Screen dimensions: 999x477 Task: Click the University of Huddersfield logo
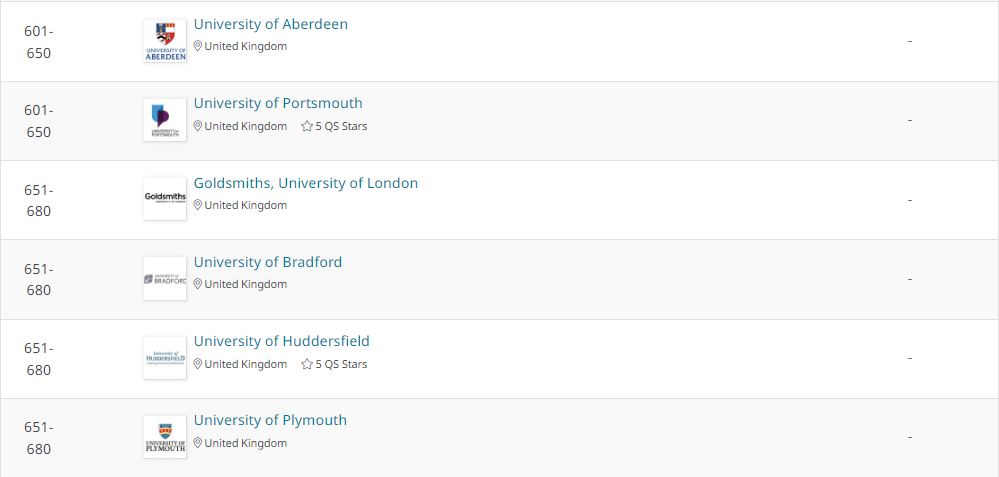(x=165, y=357)
